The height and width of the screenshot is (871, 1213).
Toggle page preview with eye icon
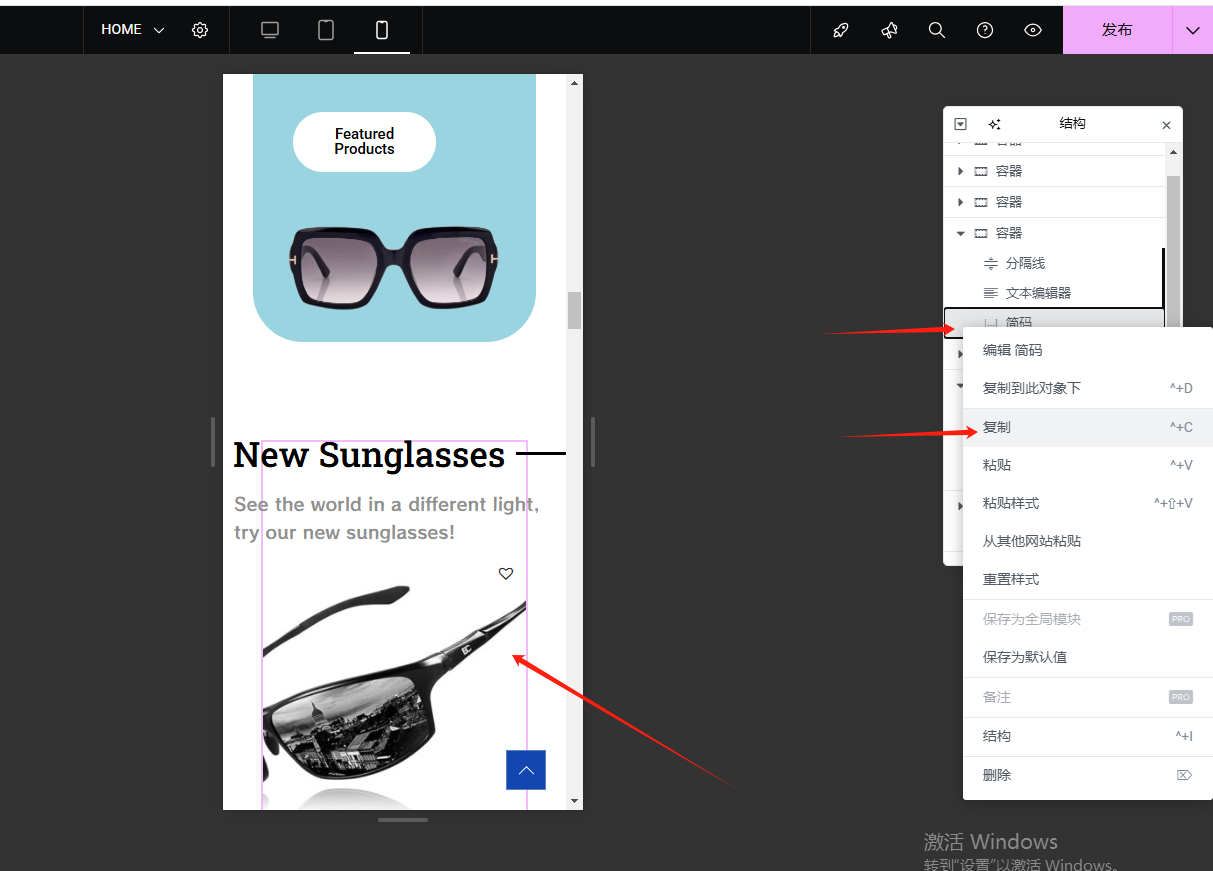click(x=1033, y=30)
